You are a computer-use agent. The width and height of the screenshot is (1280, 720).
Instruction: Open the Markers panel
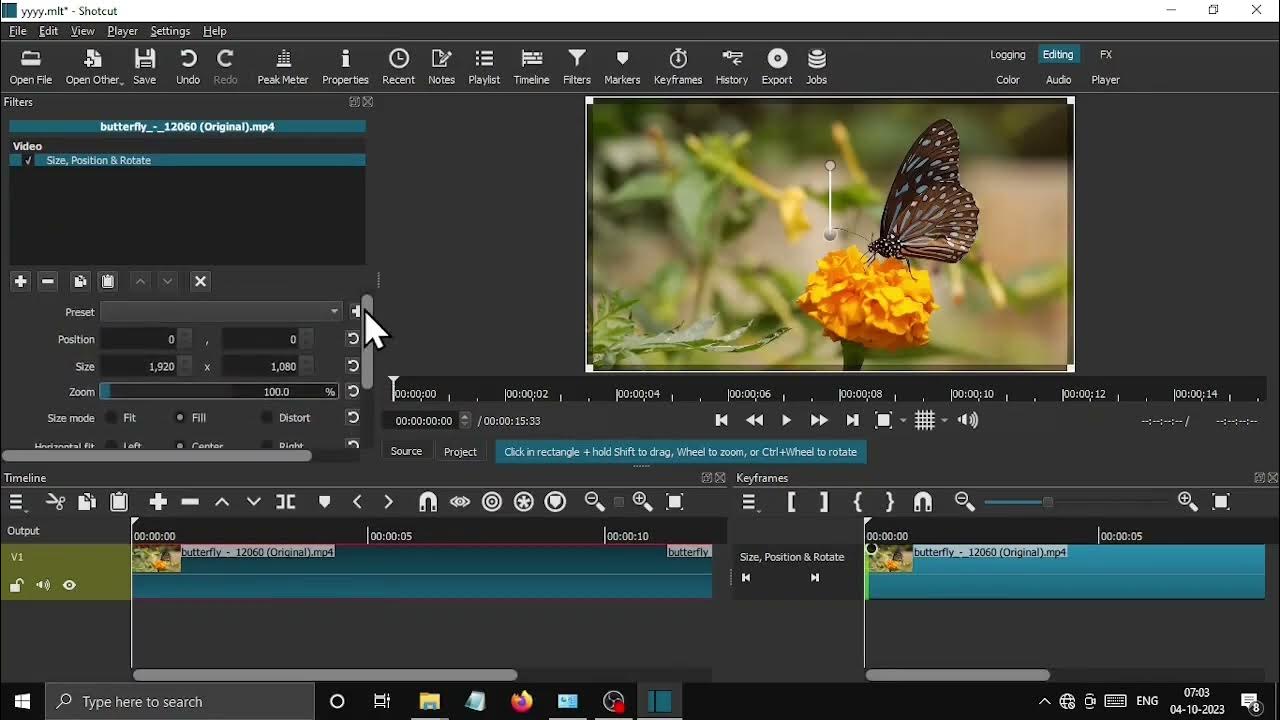click(622, 67)
